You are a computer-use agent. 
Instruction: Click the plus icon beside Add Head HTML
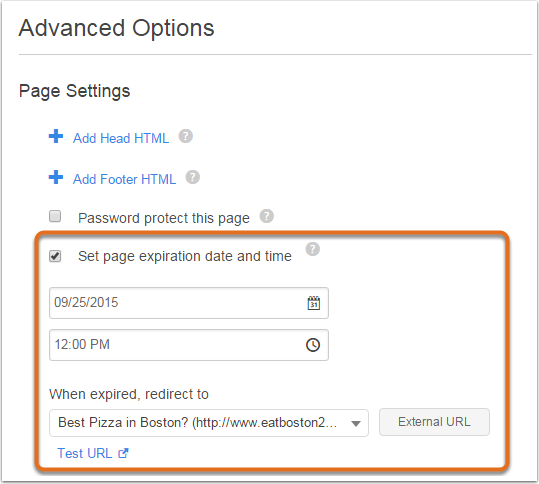point(56,136)
